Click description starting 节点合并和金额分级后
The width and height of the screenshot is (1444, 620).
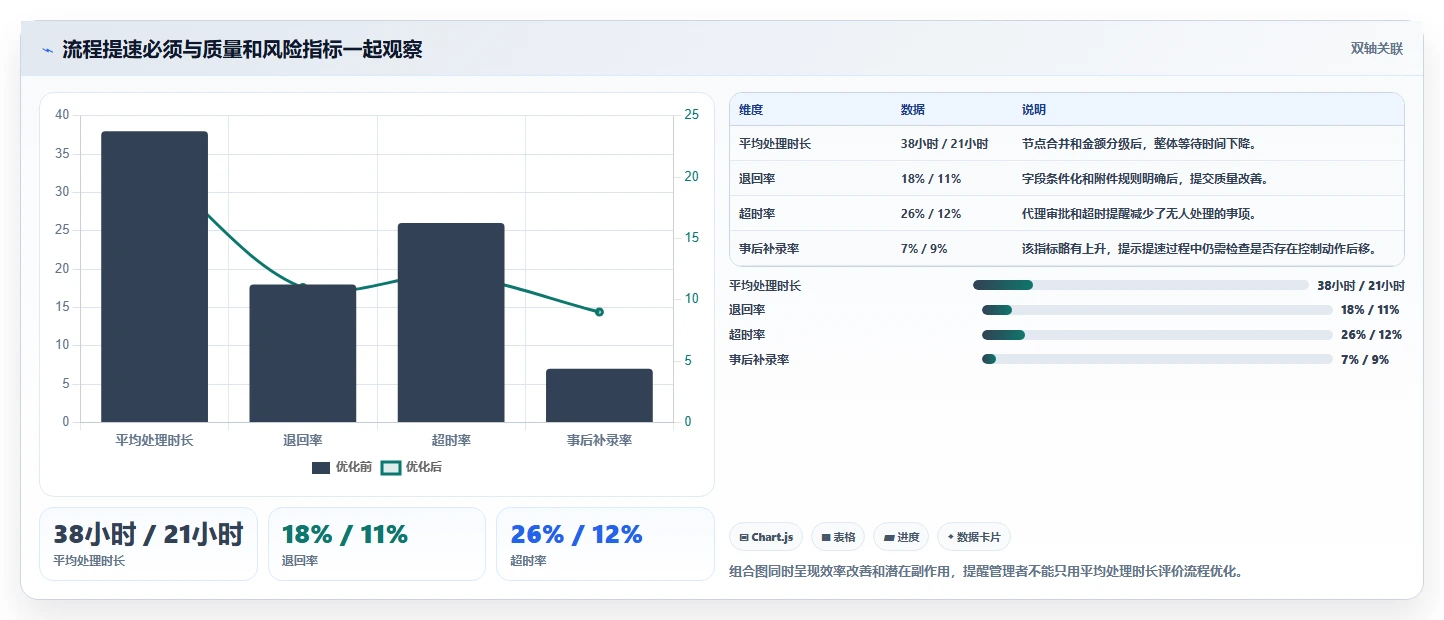pyautogui.click(x=1139, y=144)
